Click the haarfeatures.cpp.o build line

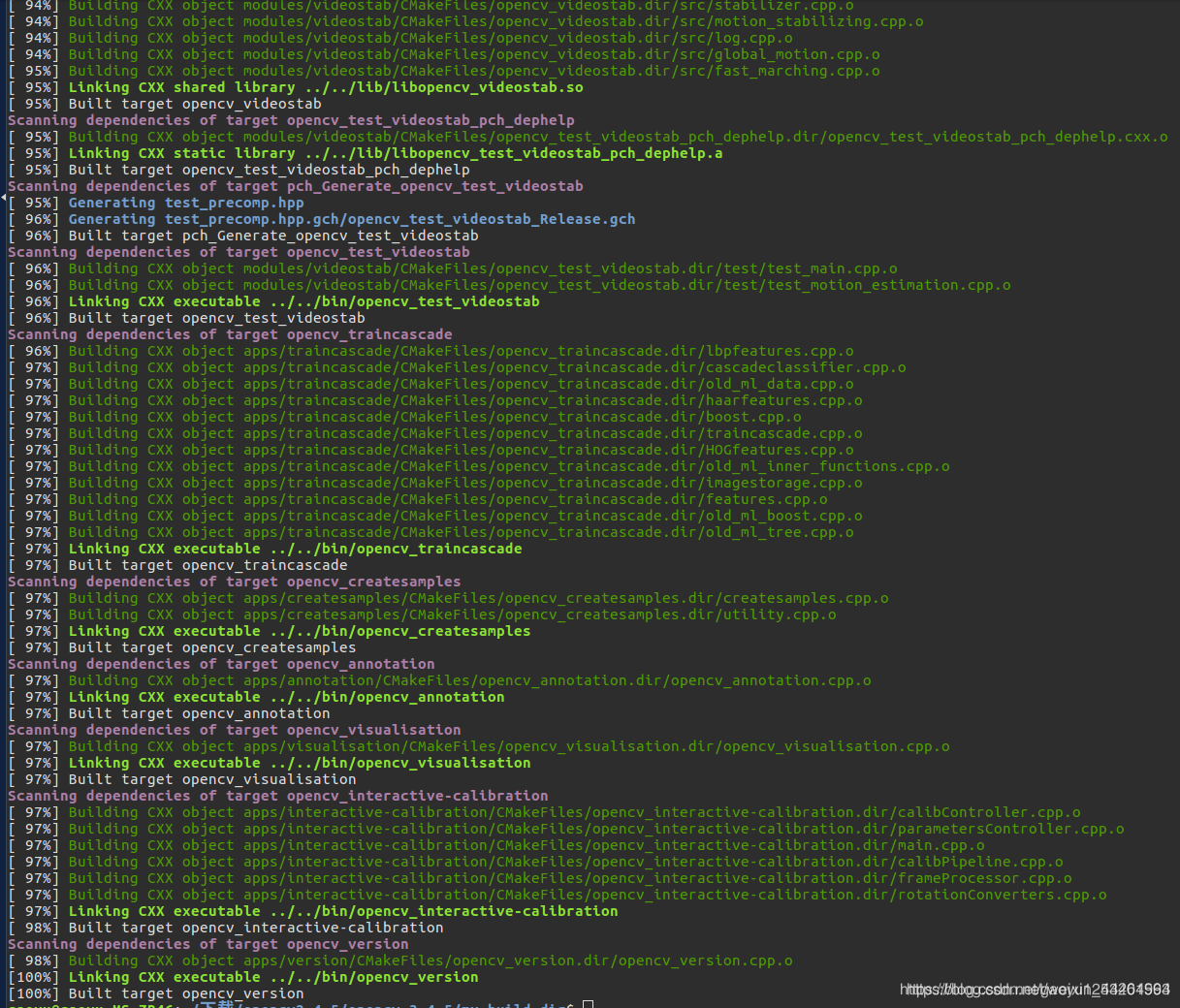click(435, 400)
